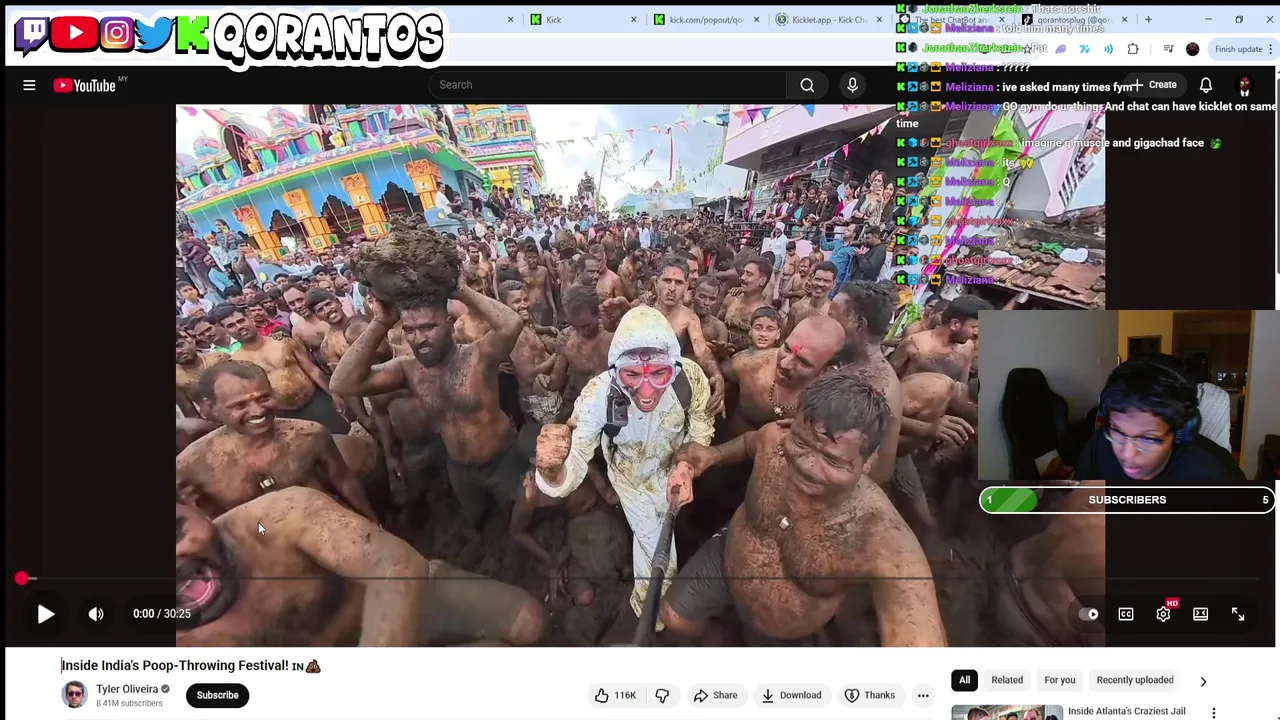Click the Tyler Oliveira channel avatar

pyautogui.click(x=74, y=695)
